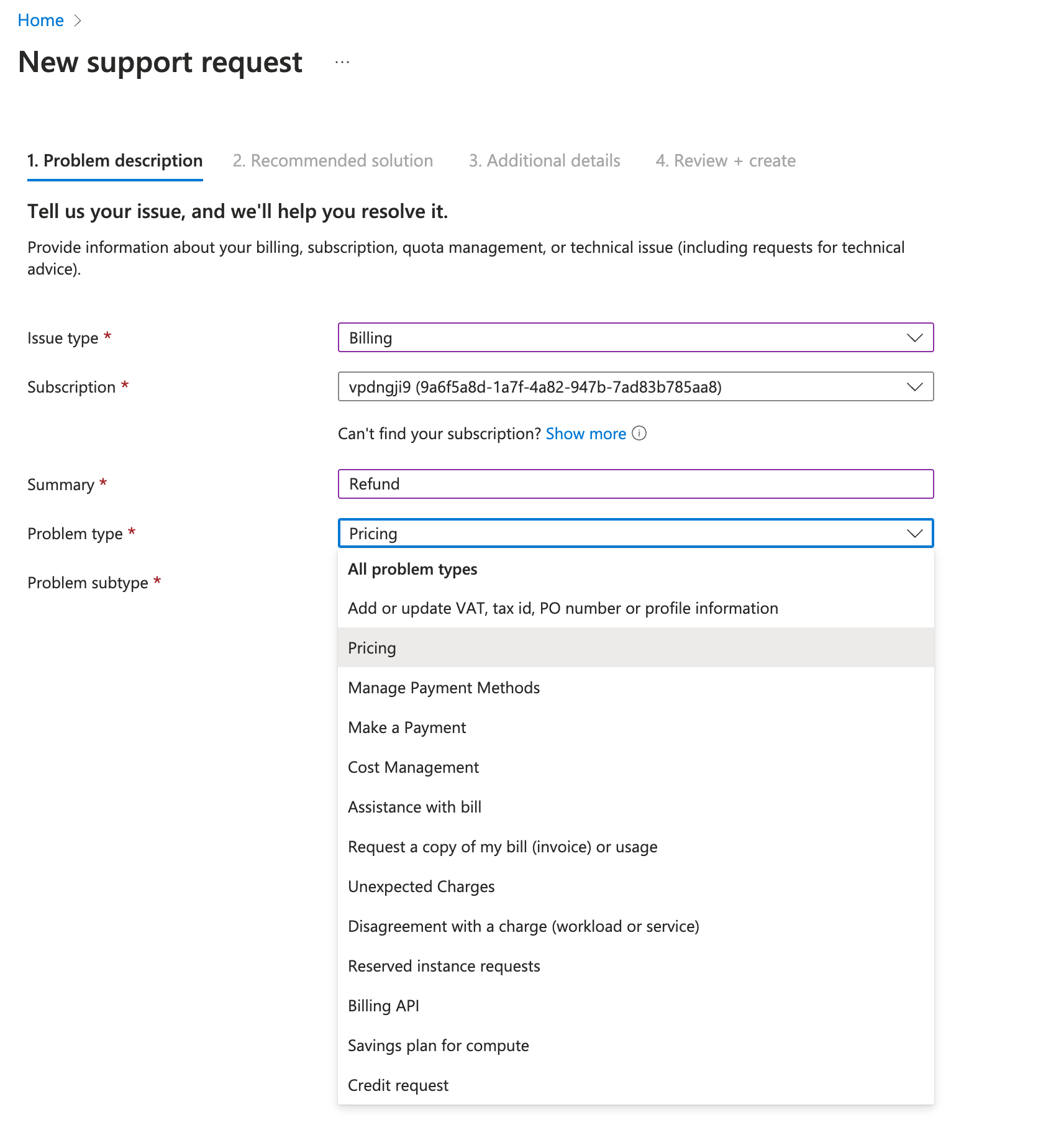This screenshot has height=1148, width=1051.
Task: Select Billing API problem type
Action: (x=635, y=1006)
